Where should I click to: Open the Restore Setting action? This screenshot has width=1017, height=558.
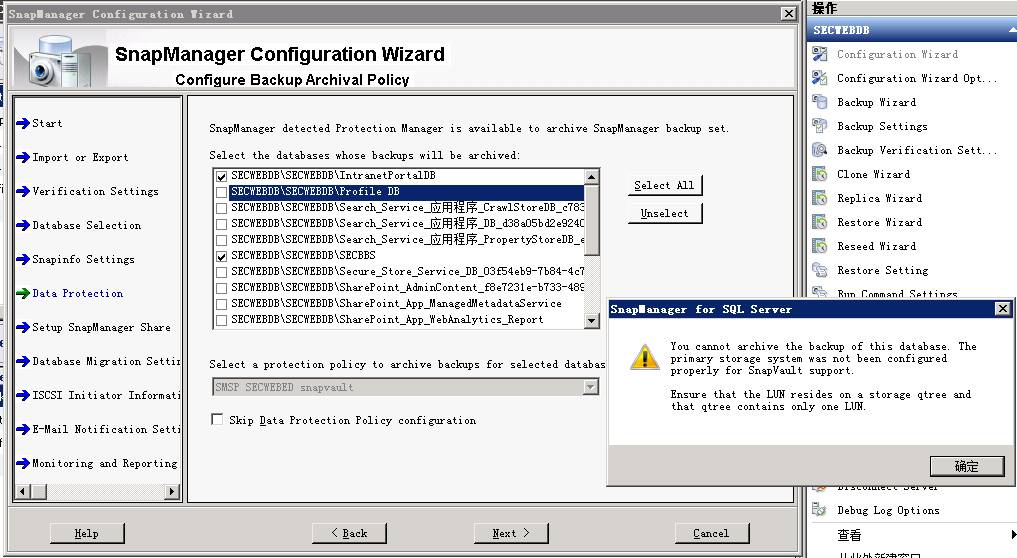click(x=882, y=271)
